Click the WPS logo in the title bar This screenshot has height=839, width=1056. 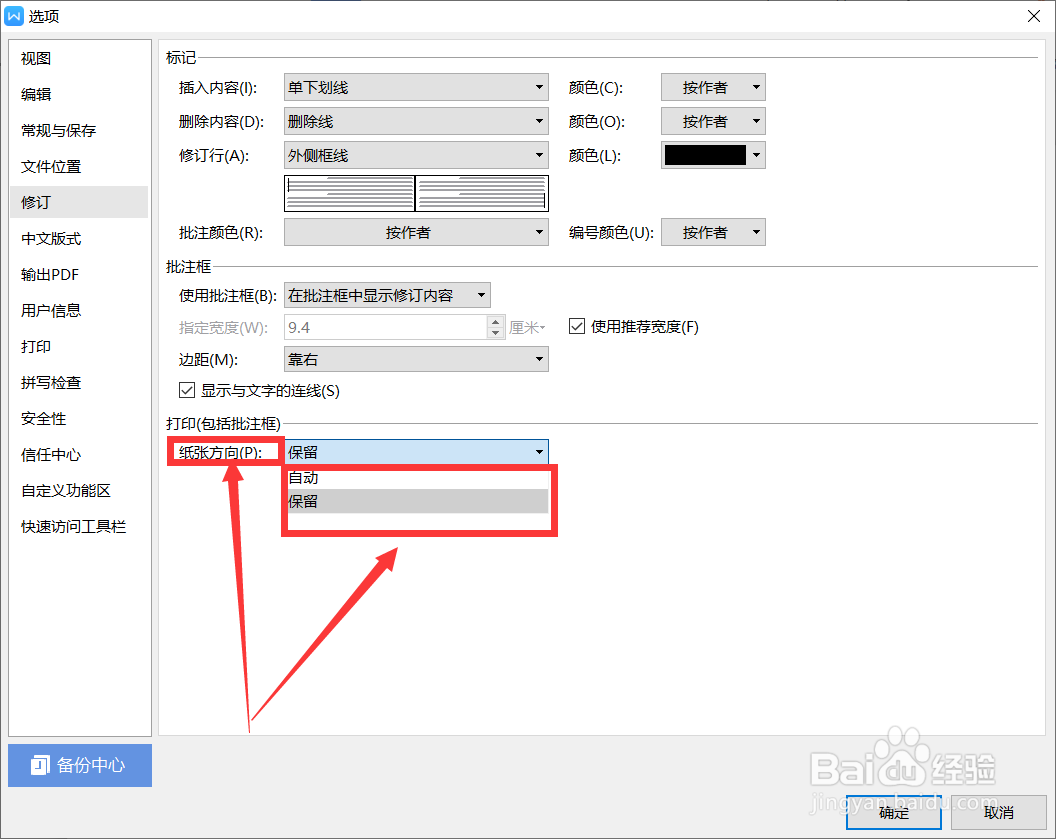click(14, 15)
